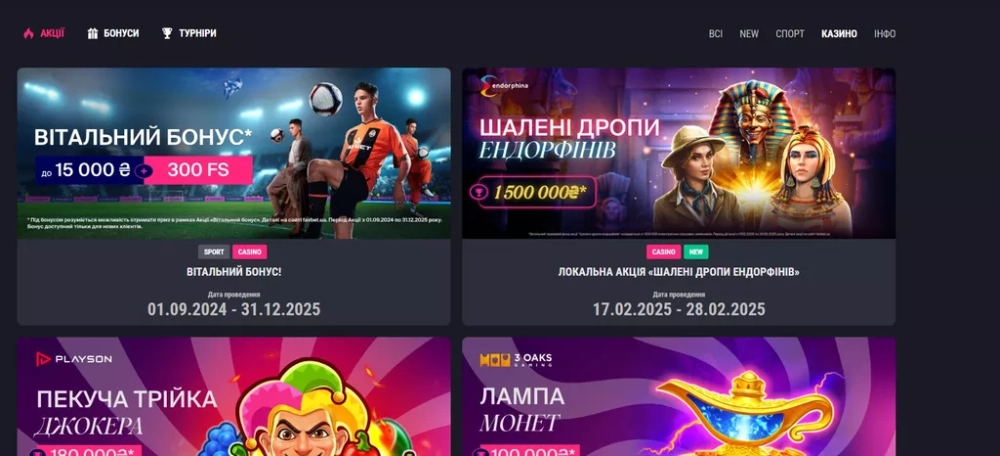
Task: Open Локальна акція «Шалені дропи ендорфінів» link
Action: point(679,272)
